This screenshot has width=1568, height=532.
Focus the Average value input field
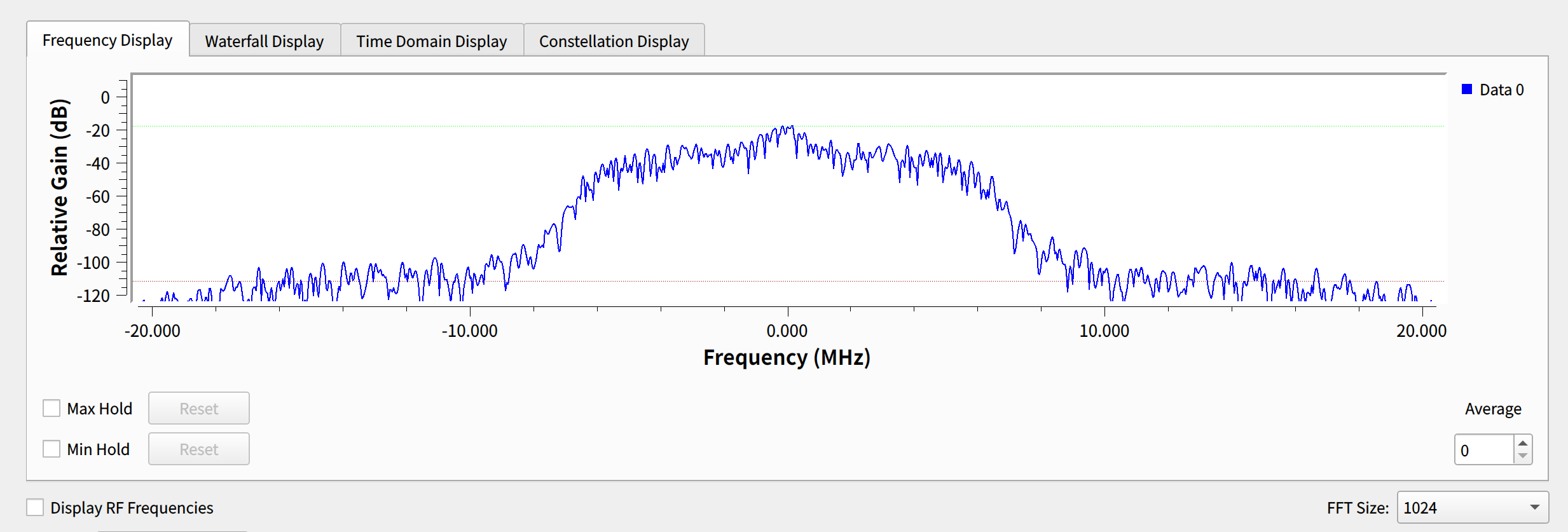coord(1484,450)
